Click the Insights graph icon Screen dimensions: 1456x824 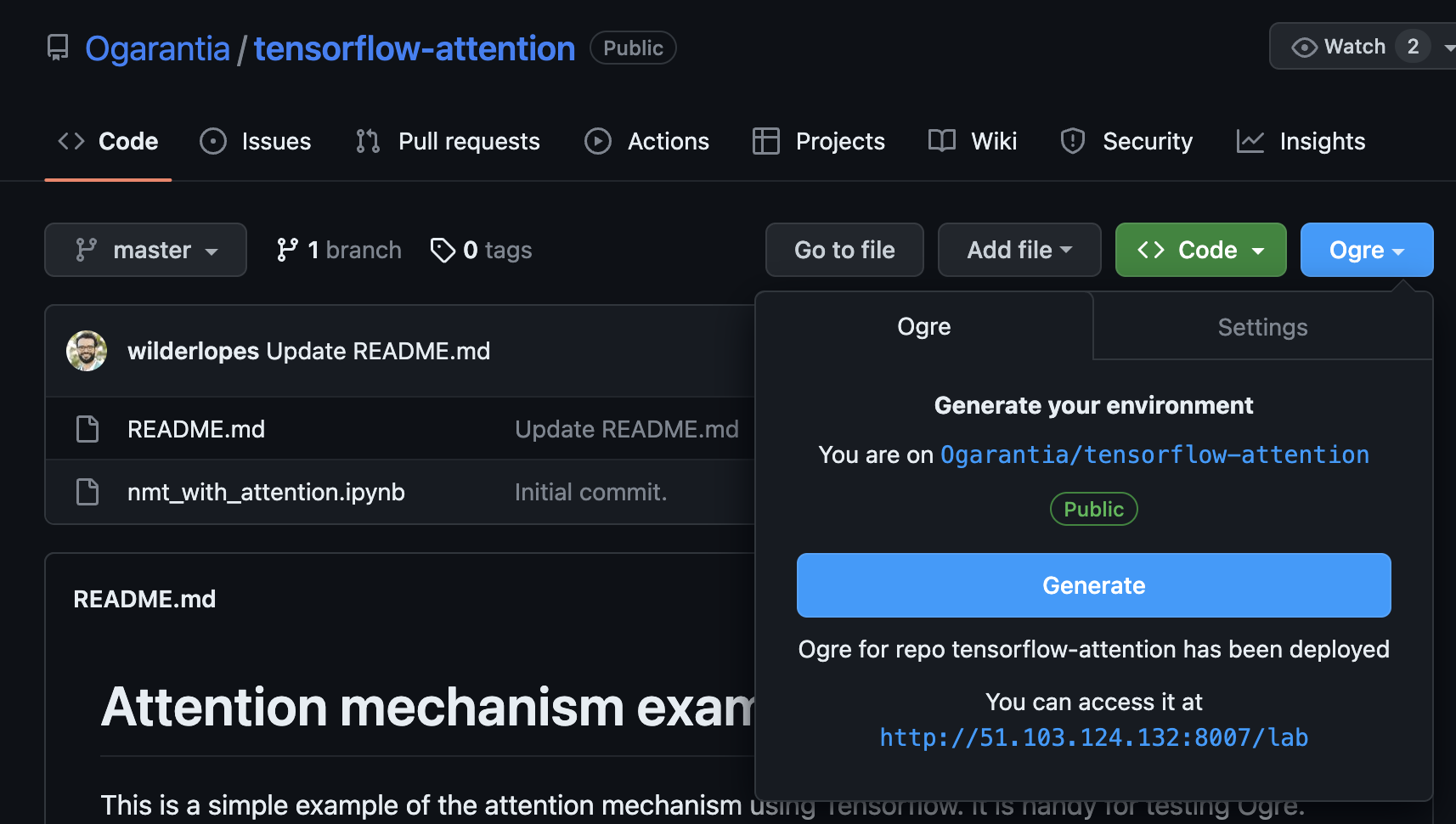(x=1250, y=141)
